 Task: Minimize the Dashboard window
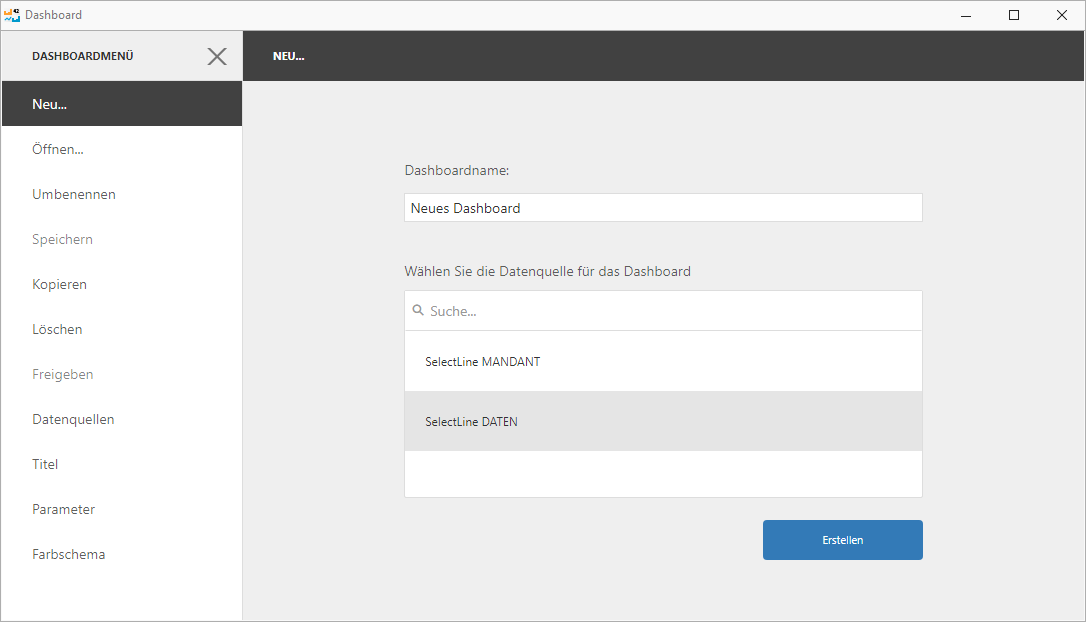965,15
